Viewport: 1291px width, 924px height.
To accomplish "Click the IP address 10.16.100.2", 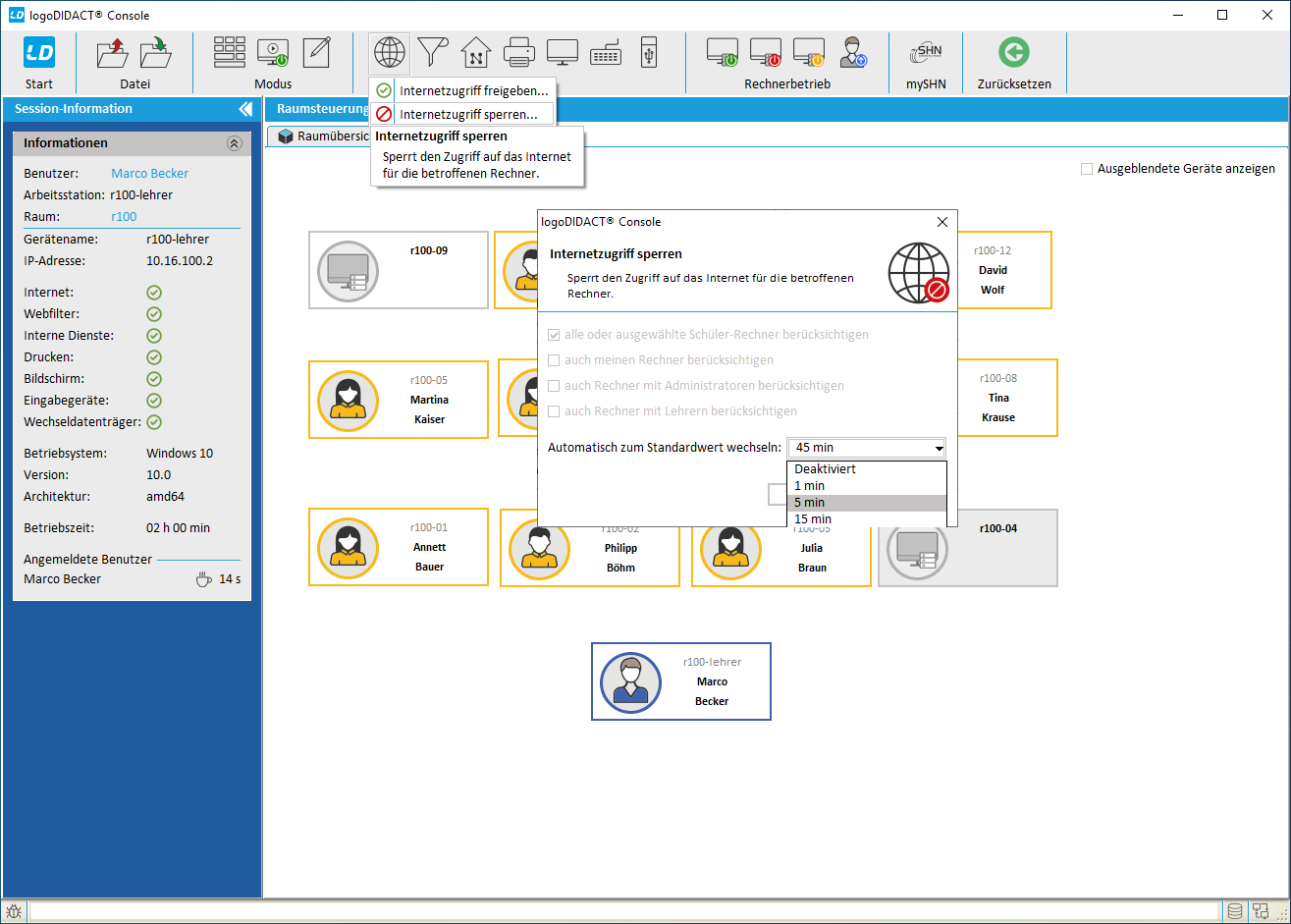I will tap(180, 261).
